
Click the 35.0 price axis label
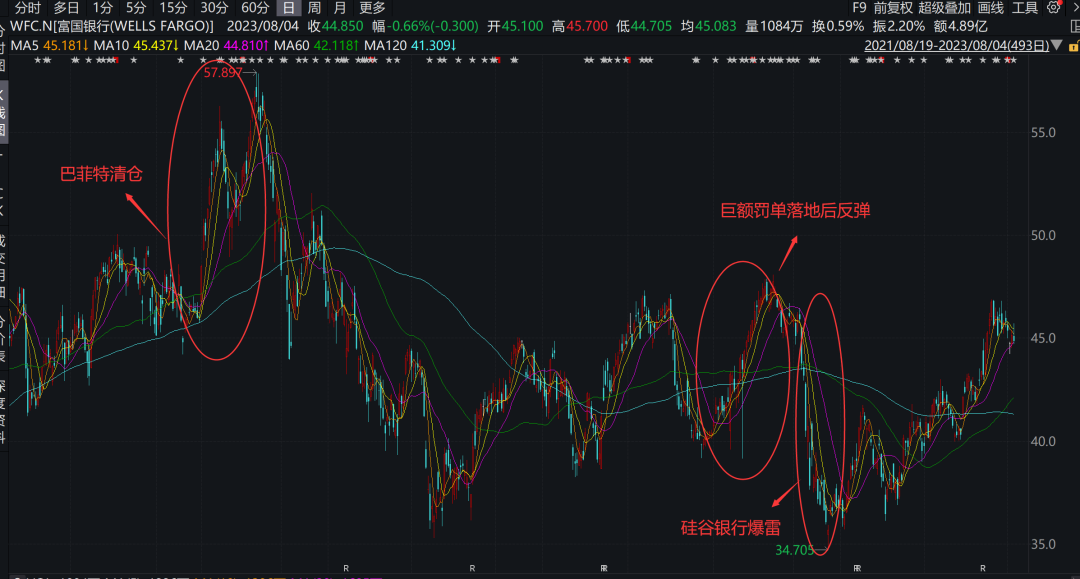1043,544
